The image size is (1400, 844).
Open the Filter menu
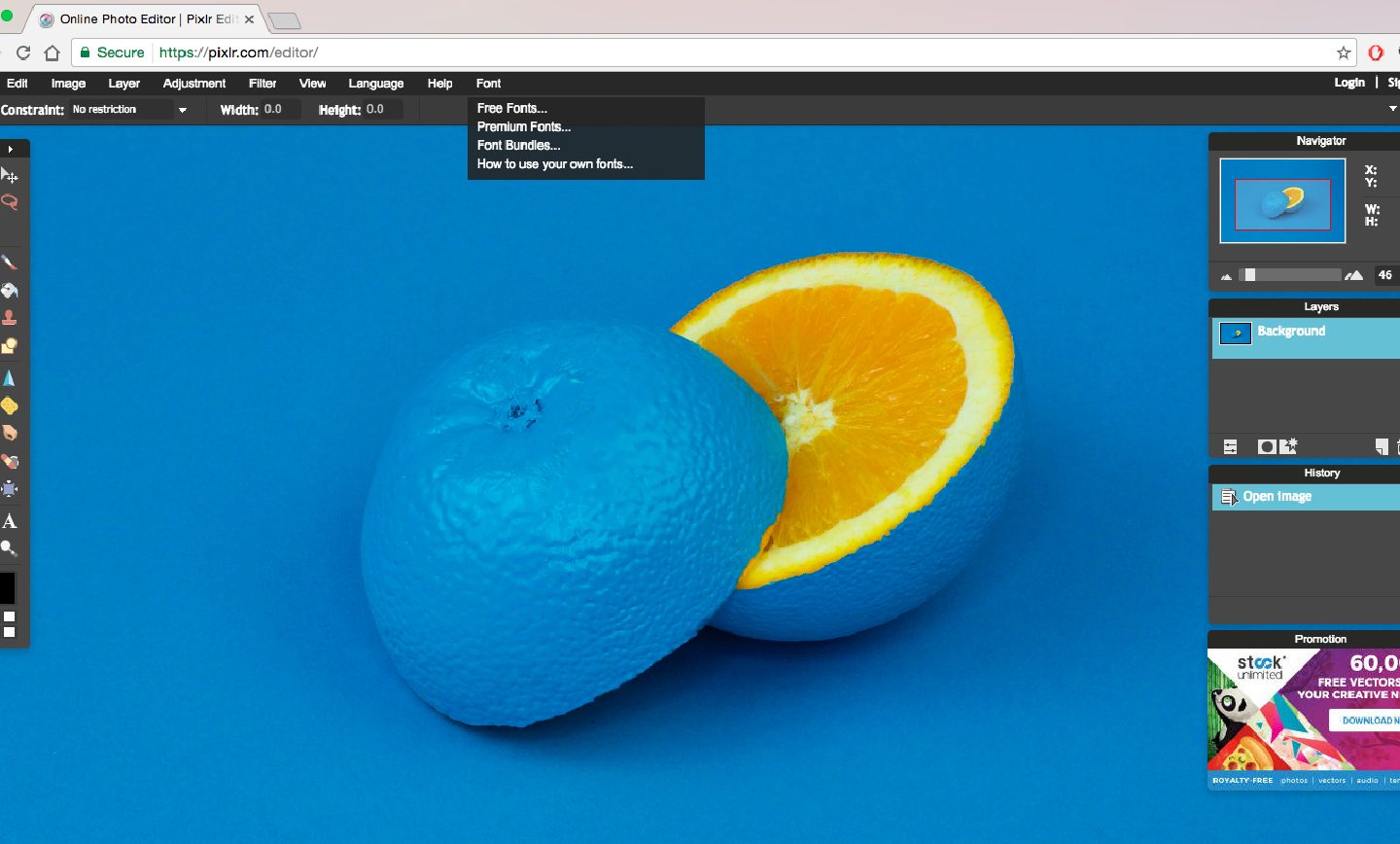(262, 84)
